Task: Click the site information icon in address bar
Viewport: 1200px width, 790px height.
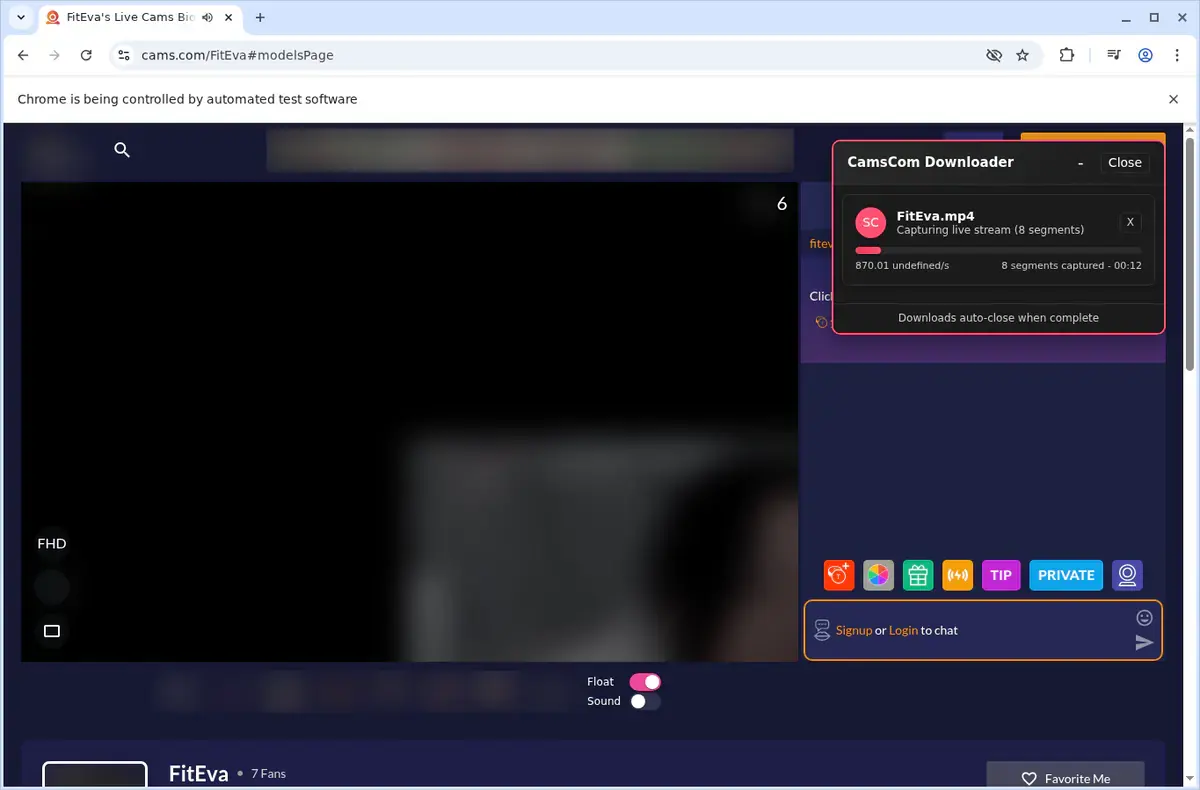Action: click(x=123, y=56)
